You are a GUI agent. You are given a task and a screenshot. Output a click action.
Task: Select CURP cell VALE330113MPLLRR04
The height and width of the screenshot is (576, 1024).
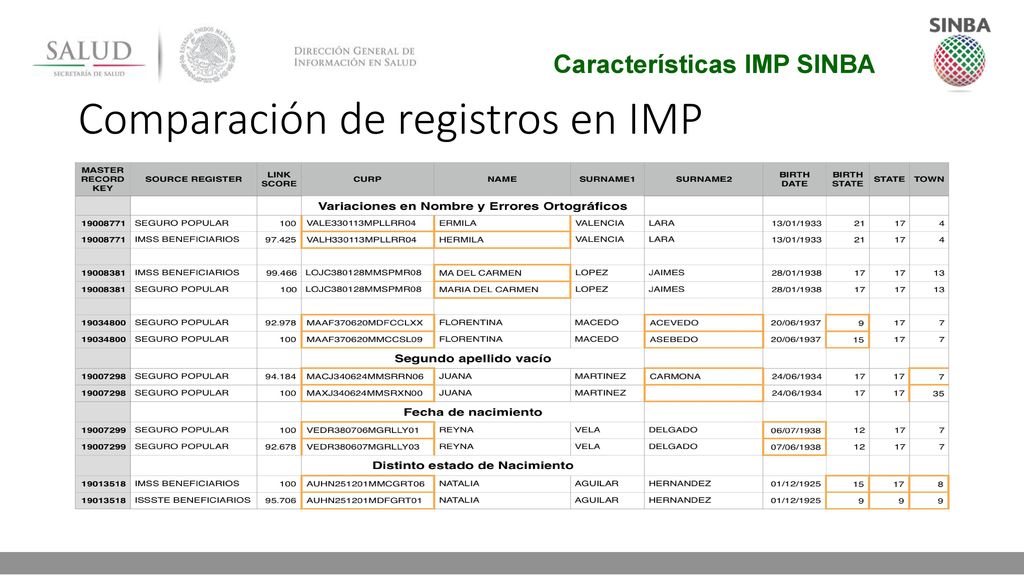tap(368, 223)
